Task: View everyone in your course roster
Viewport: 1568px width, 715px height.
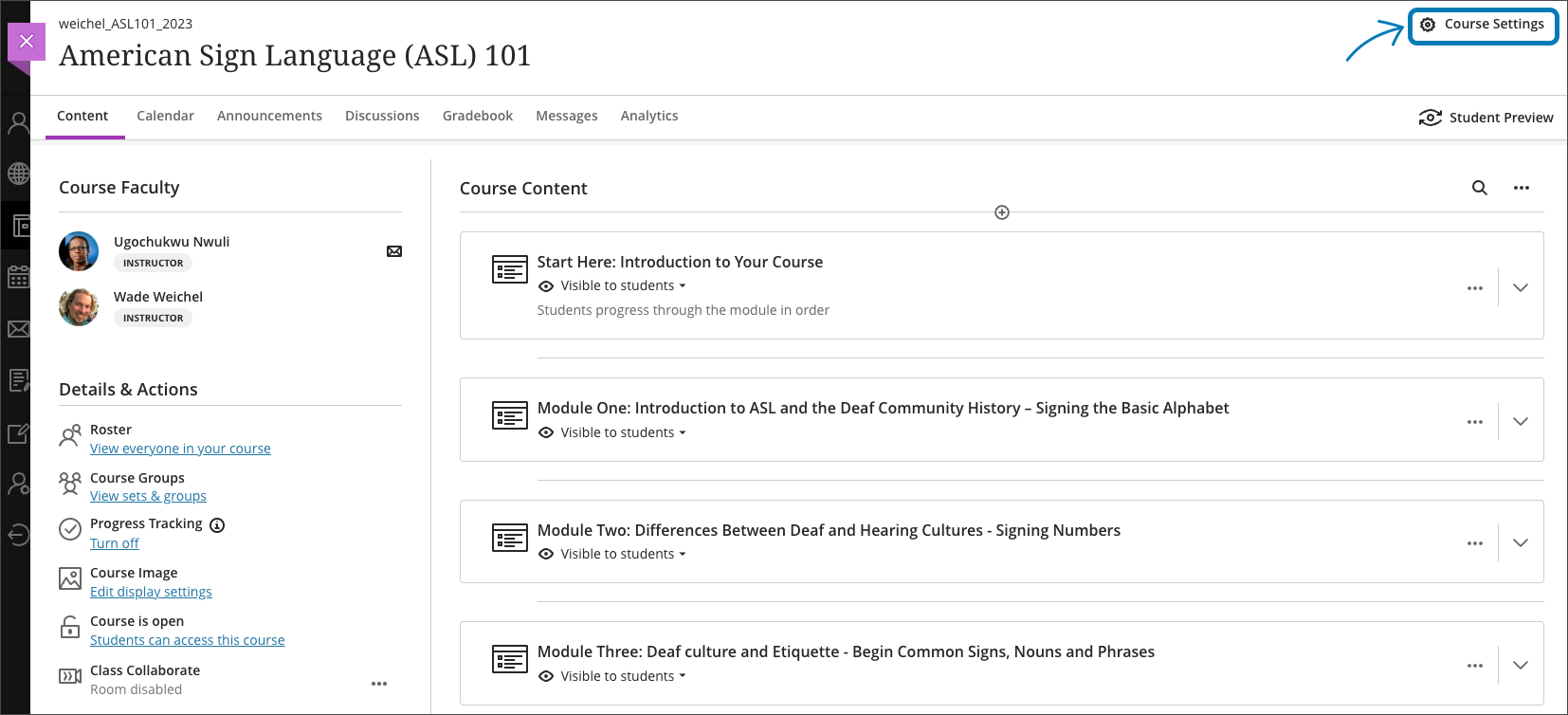Action: [180, 448]
